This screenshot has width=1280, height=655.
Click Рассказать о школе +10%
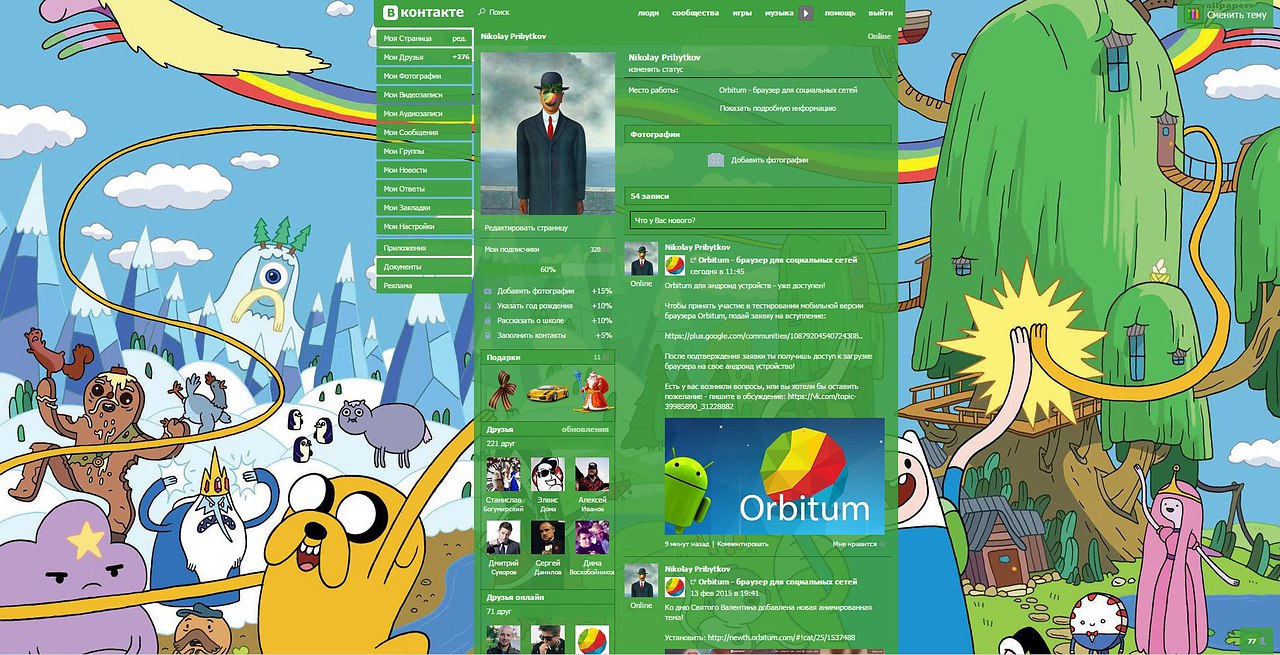pos(548,321)
